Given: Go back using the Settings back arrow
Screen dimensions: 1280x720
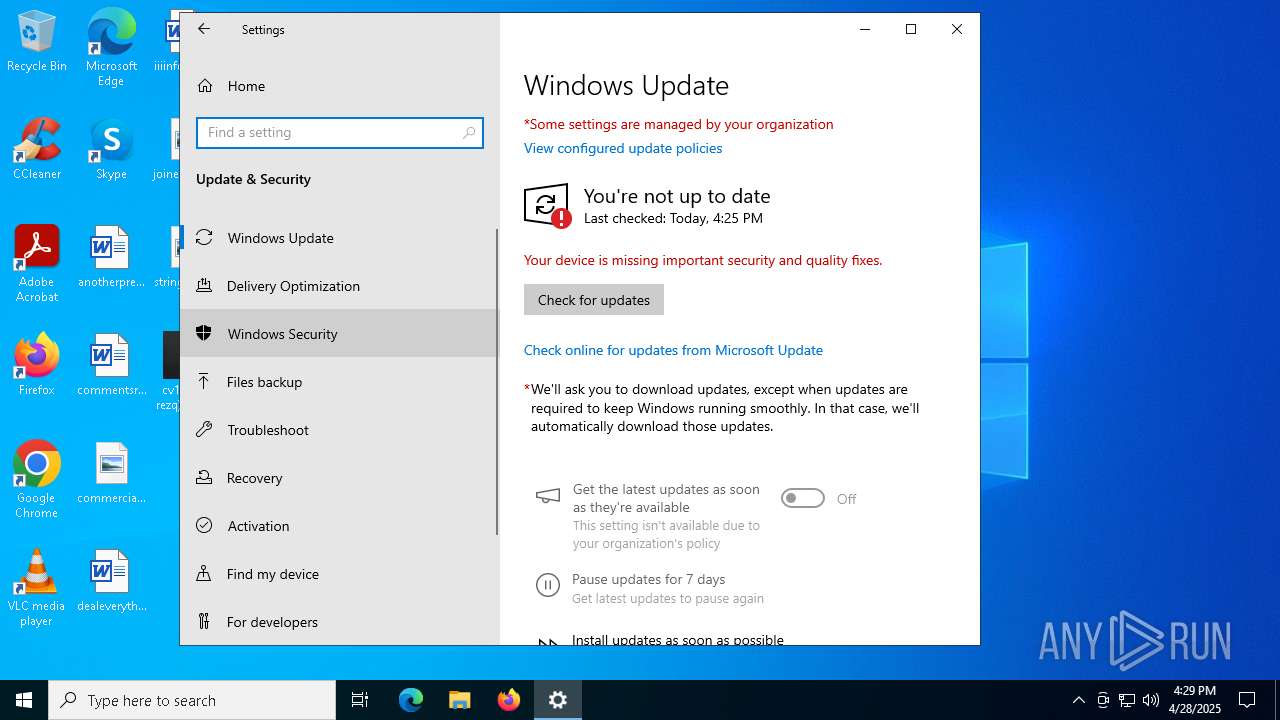Looking at the screenshot, I should [x=204, y=29].
